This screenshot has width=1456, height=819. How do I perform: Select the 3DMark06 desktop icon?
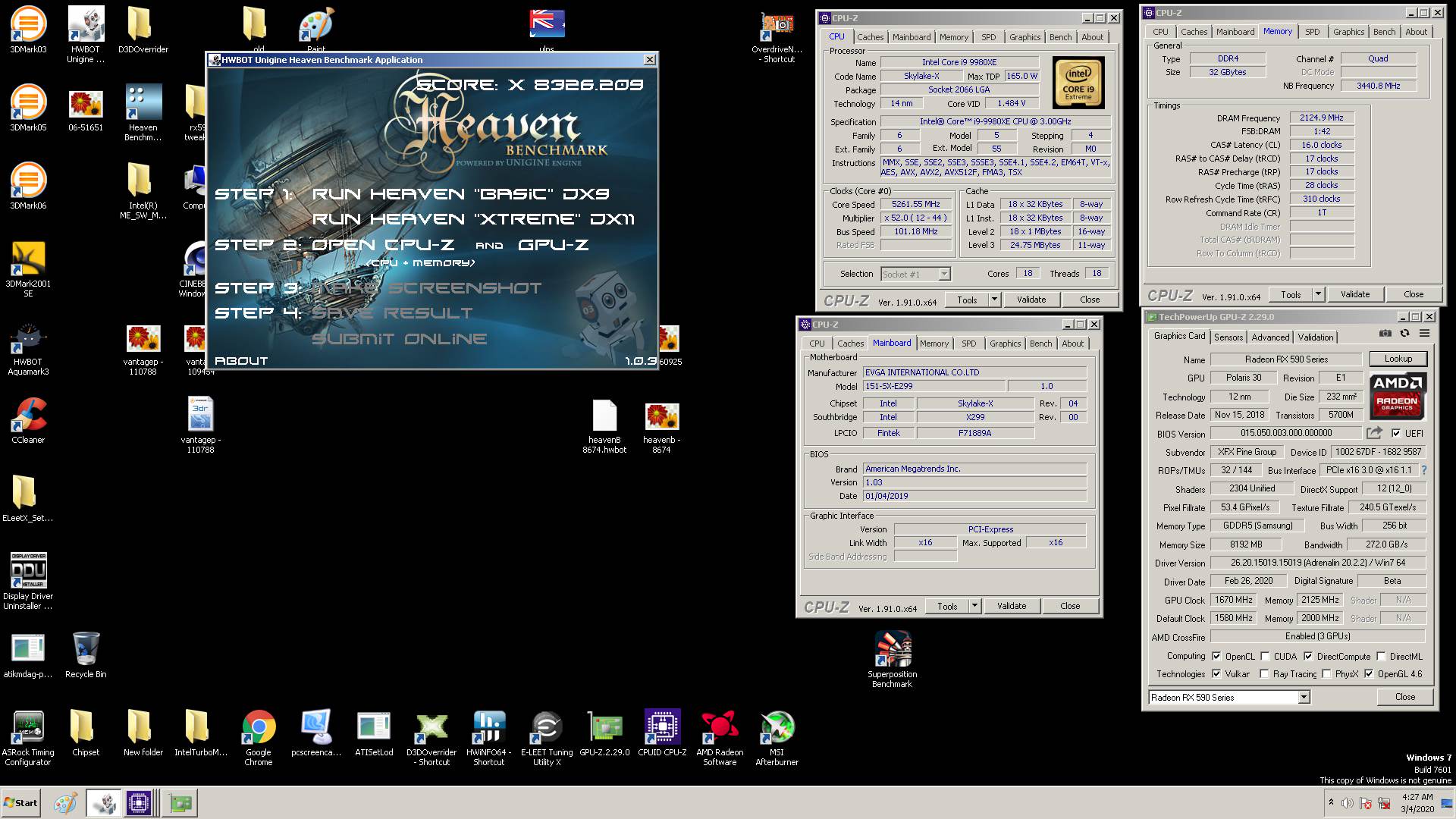pyautogui.click(x=28, y=187)
